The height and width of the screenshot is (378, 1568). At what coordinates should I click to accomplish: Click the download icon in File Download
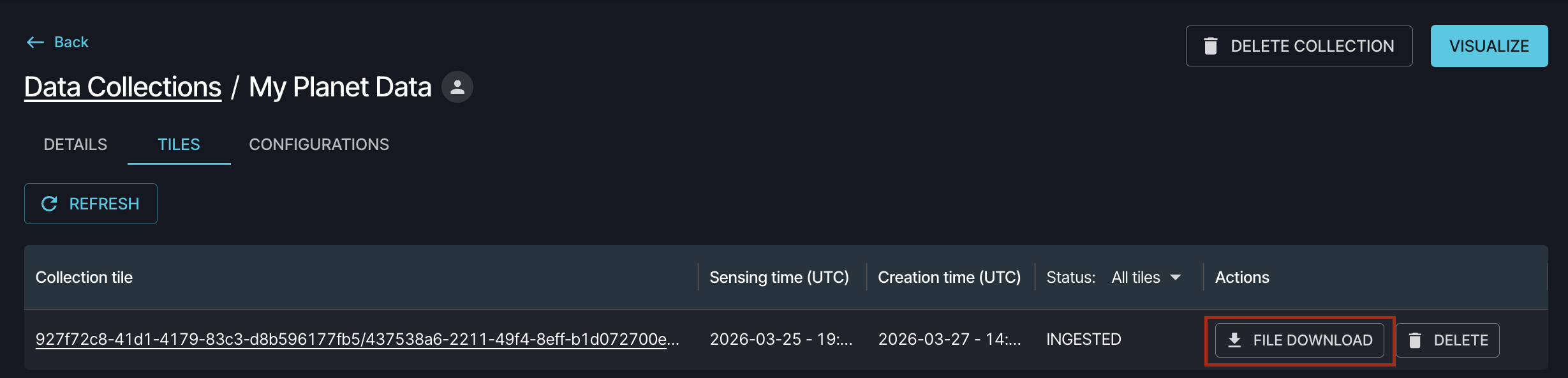coord(1234,340)
